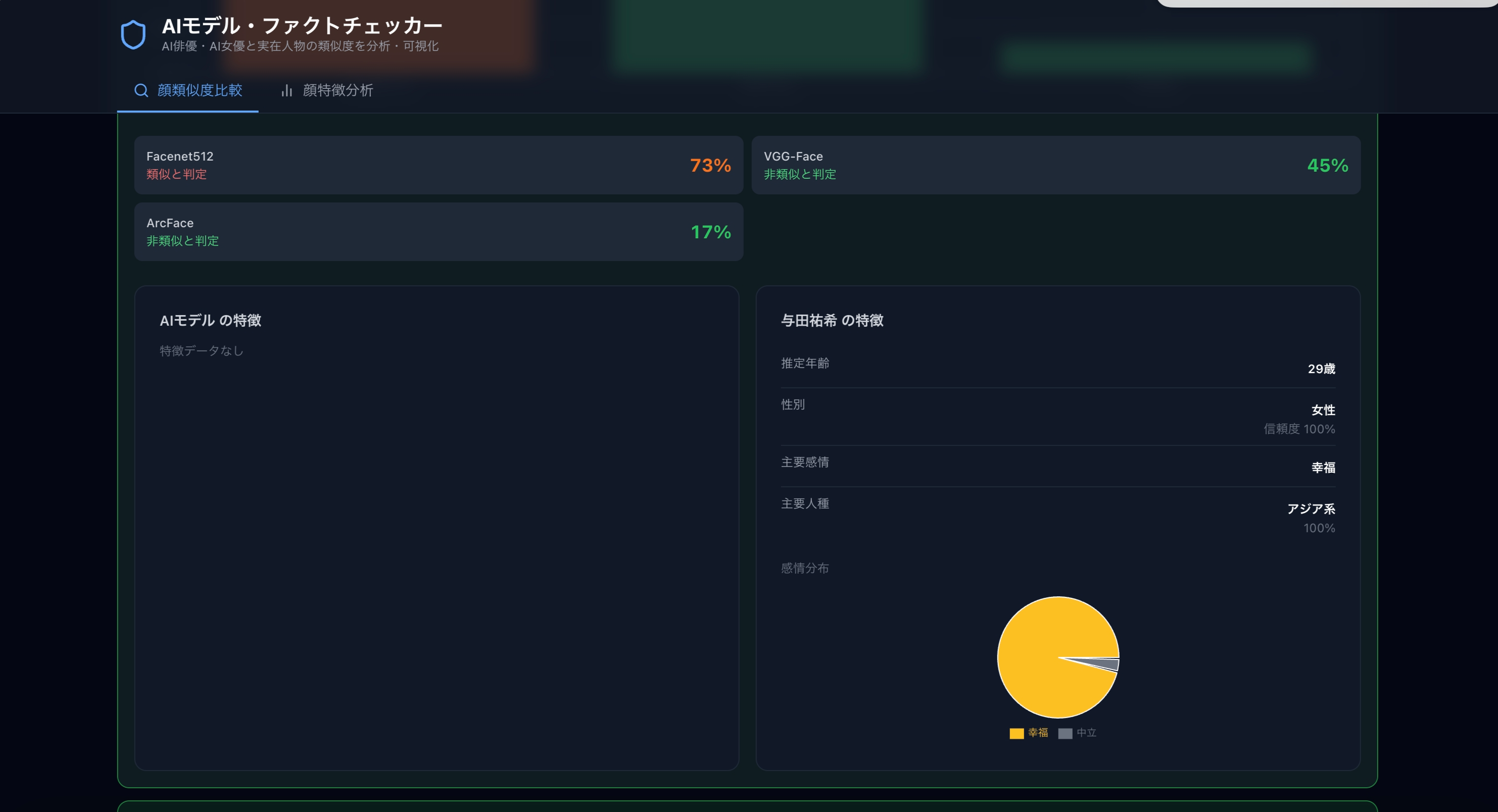Viewport: 1498px width, 812px height.
Task: Click the shield logo icon in the header
Action: [134, 34]
